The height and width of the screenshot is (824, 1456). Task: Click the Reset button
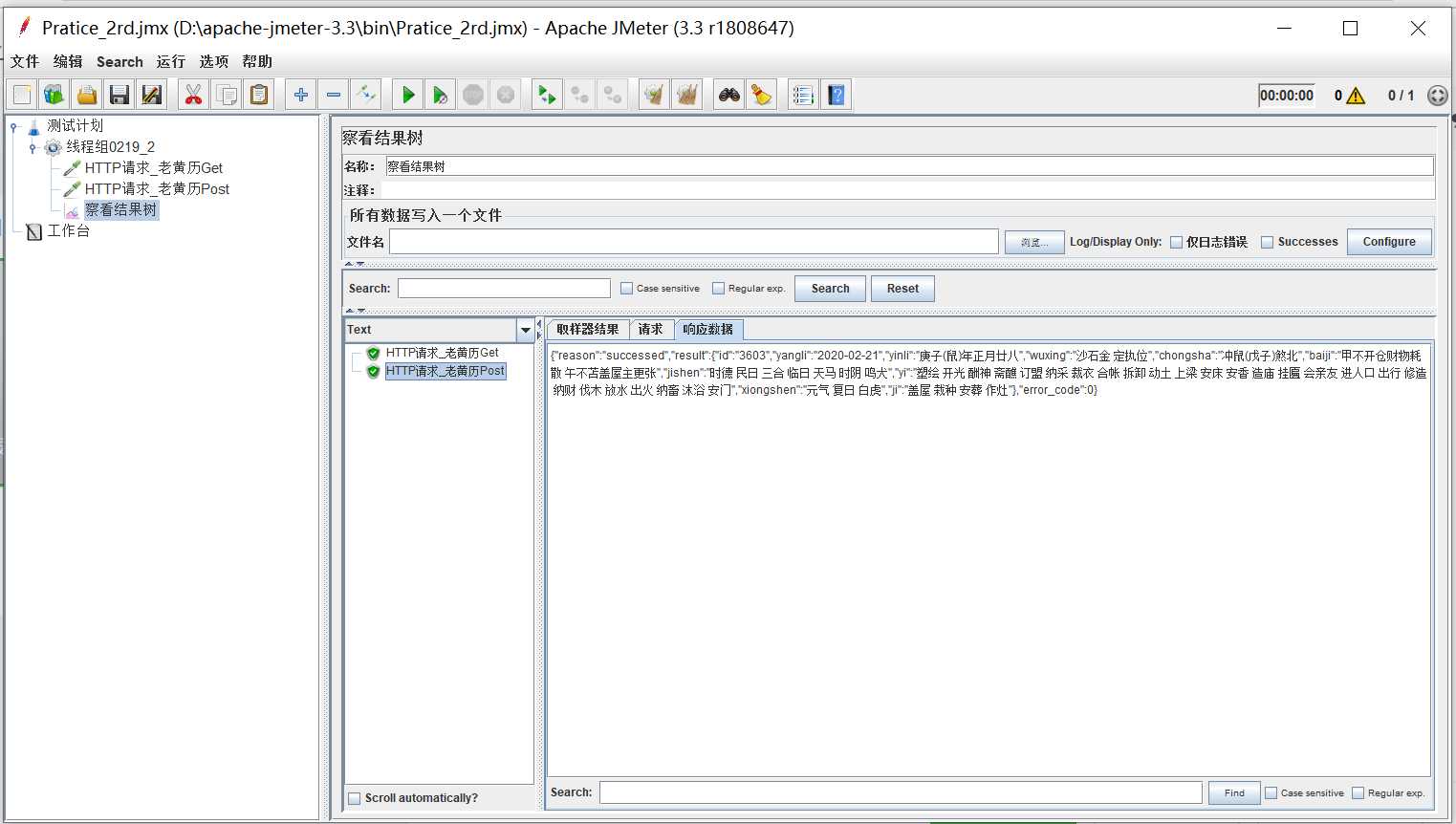click(x=902, y=289)
